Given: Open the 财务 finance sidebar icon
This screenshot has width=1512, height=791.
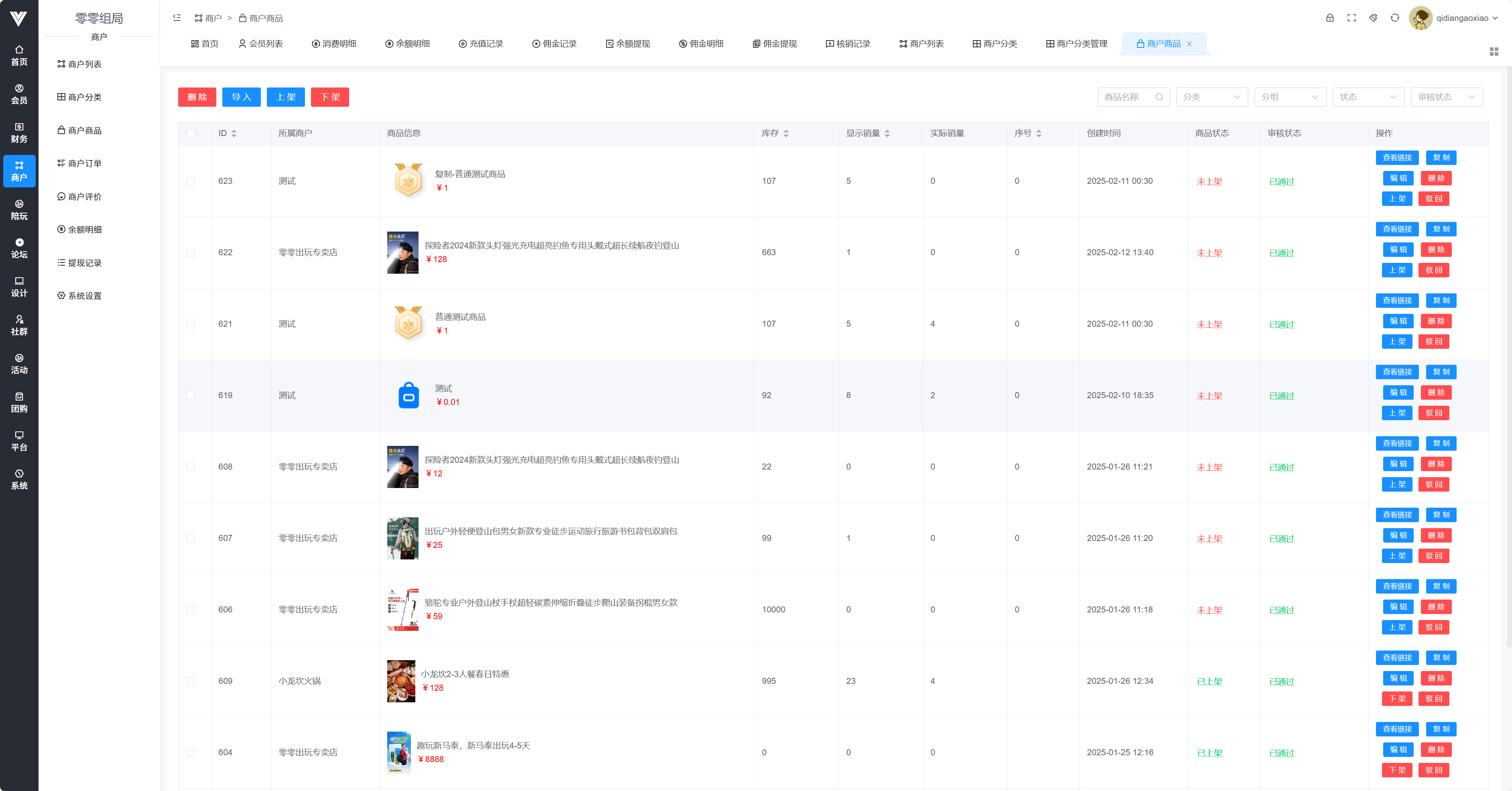Looking at the screenshot, I should pos(19,133).
